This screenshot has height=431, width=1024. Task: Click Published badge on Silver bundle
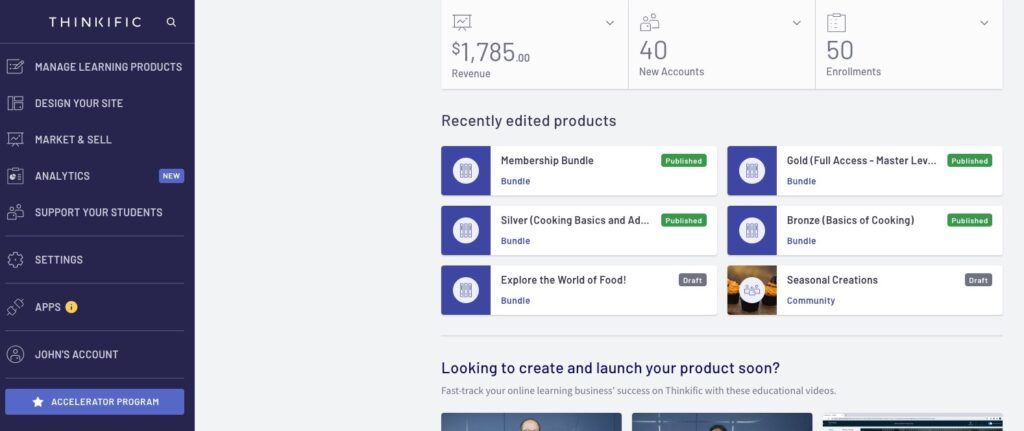point(684,220)
